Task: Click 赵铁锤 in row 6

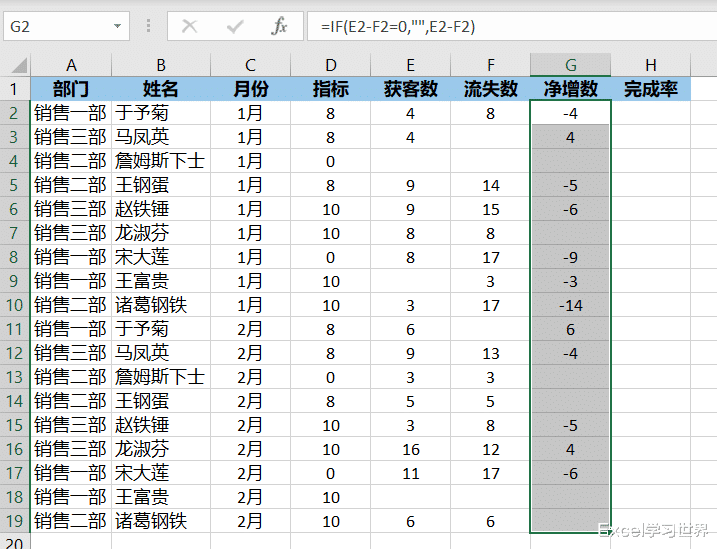Action: 142,209
